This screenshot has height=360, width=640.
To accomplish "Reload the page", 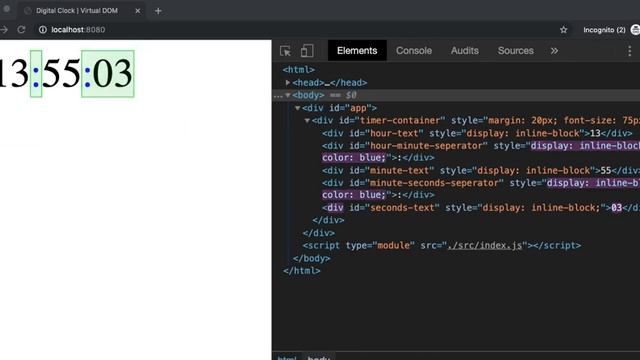I will click(21, 29).
